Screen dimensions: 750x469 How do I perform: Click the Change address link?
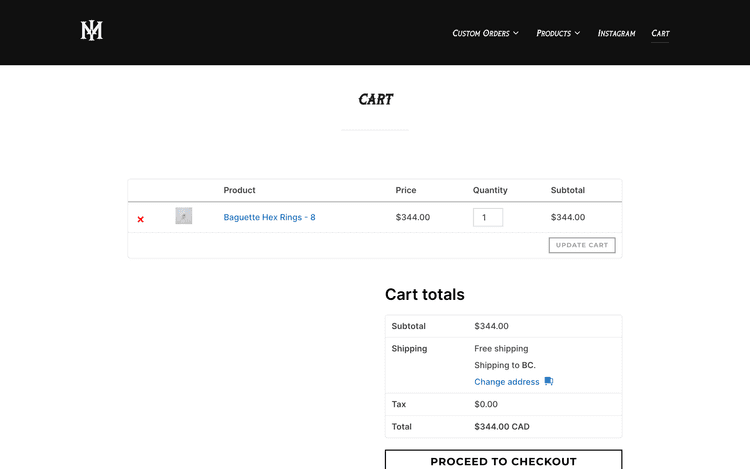click(x=507, y=382)
